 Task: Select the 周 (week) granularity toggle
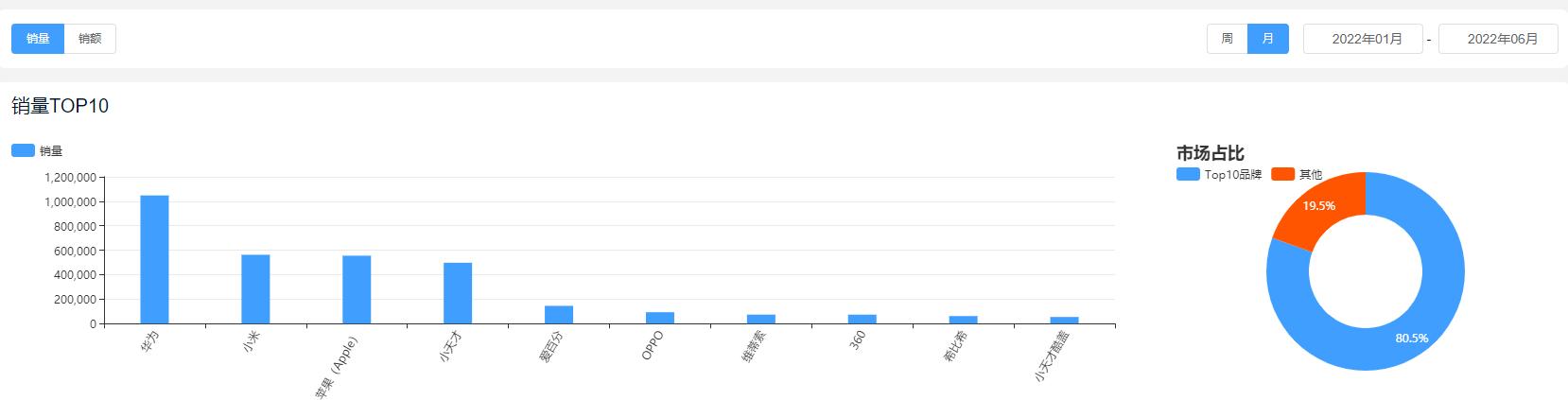tap(1227, 39)
